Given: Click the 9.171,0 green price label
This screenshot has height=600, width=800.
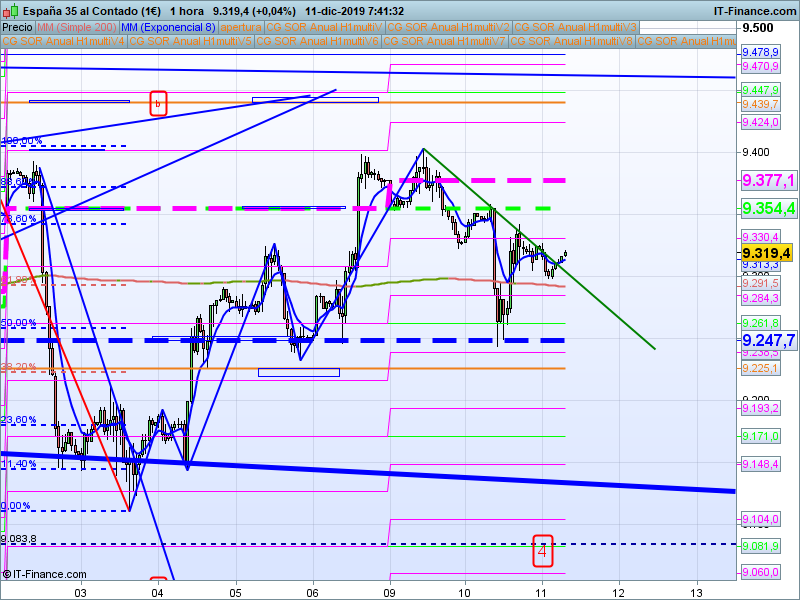Looking at the screenshot, I should [760, 436].
